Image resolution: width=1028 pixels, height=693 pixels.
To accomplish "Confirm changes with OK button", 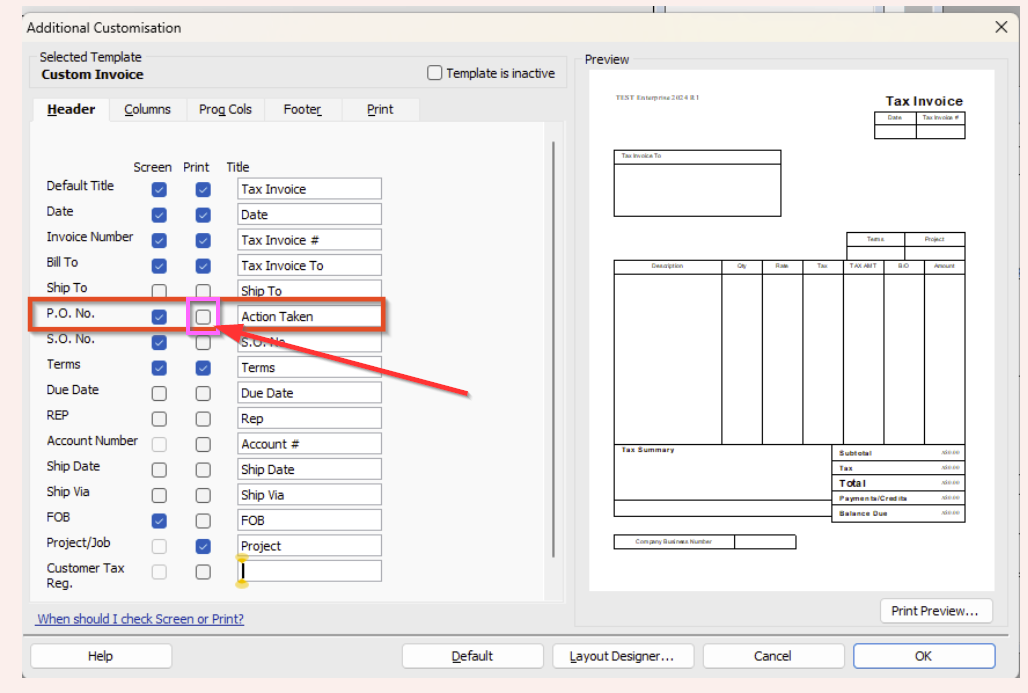I will click(924, 656).
